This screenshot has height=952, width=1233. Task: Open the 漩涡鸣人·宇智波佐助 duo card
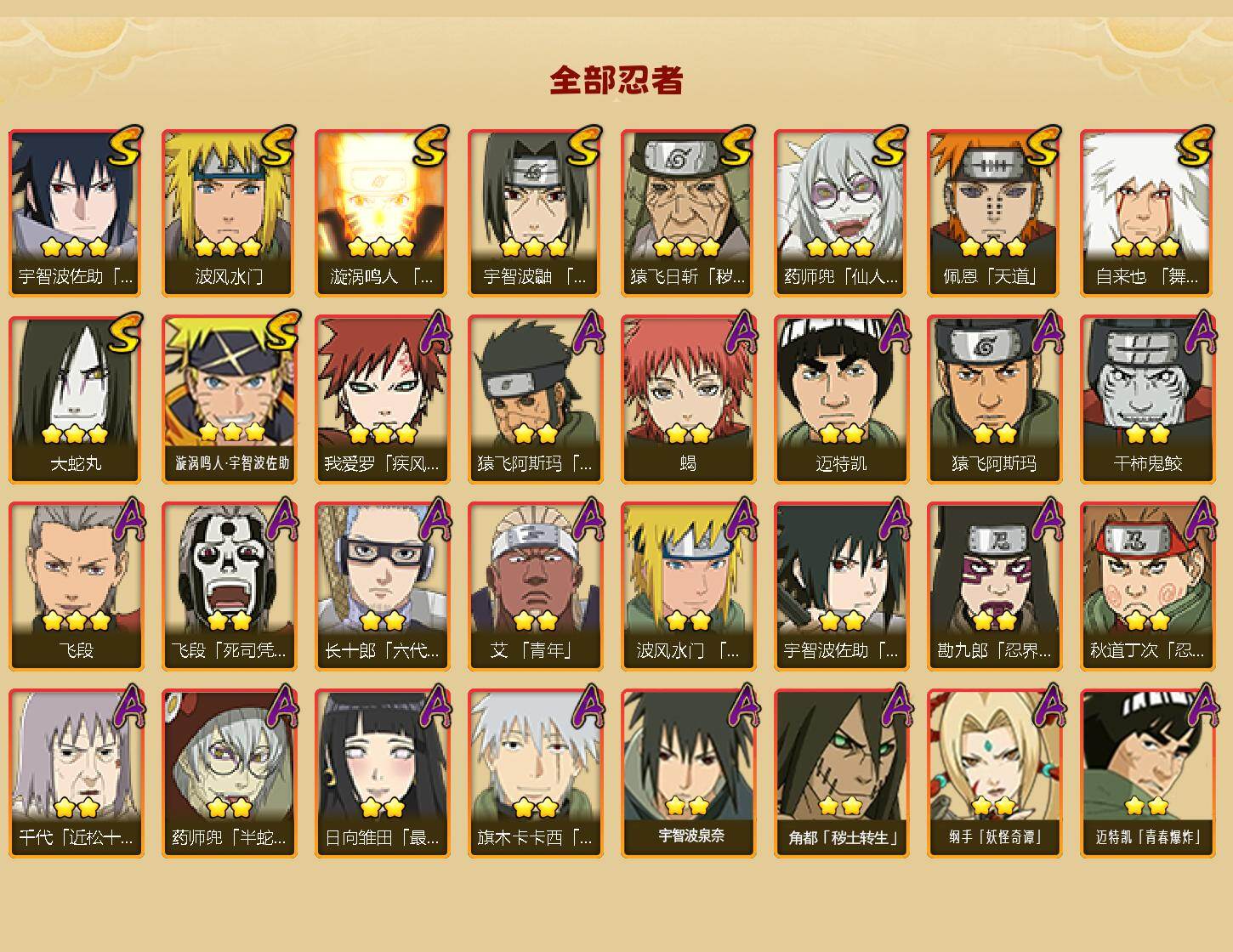coord(229,399)
